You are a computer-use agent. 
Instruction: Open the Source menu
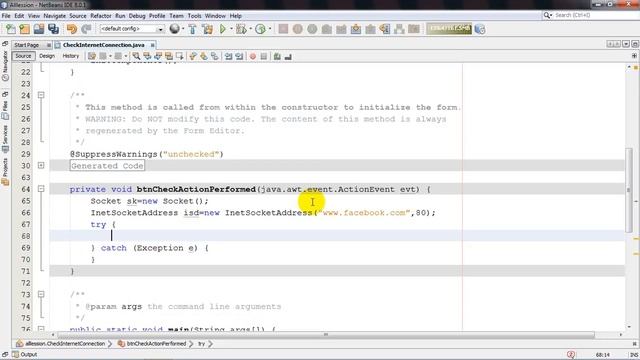[78, 16]
